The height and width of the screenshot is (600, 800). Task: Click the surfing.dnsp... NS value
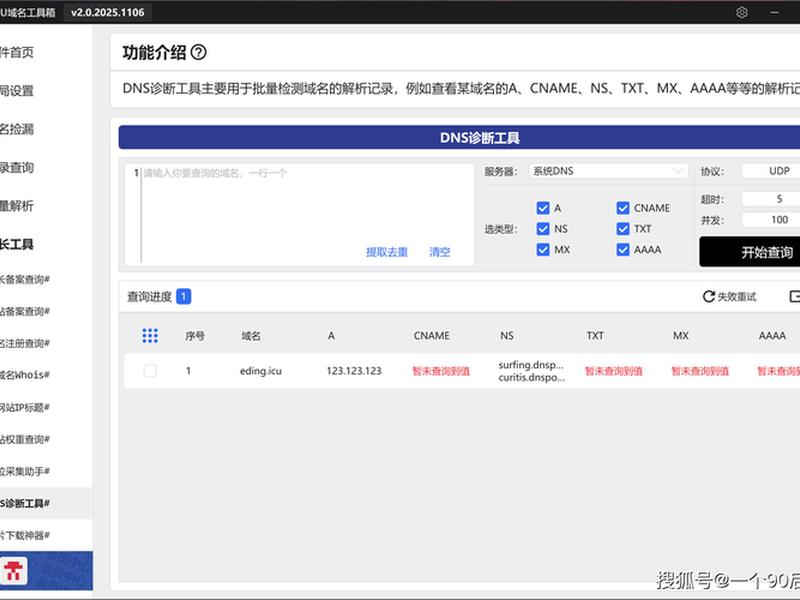point(531,365)
